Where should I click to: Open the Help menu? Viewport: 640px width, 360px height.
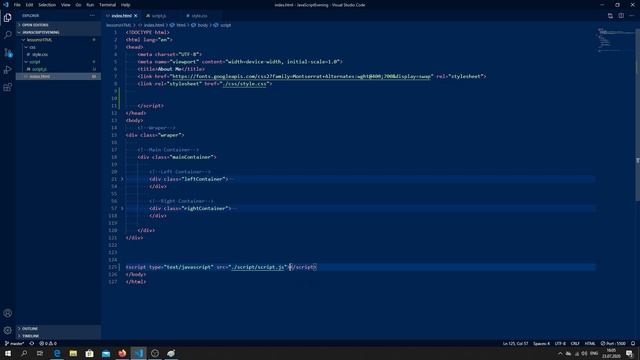click(125, 5)
